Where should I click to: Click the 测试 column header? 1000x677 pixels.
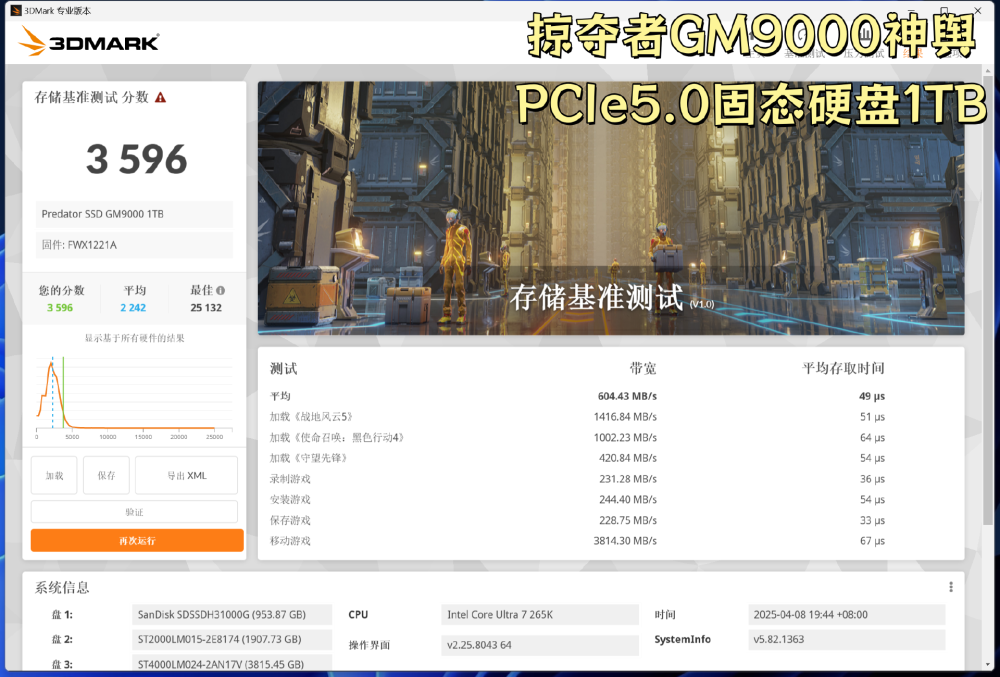[283, 368]
